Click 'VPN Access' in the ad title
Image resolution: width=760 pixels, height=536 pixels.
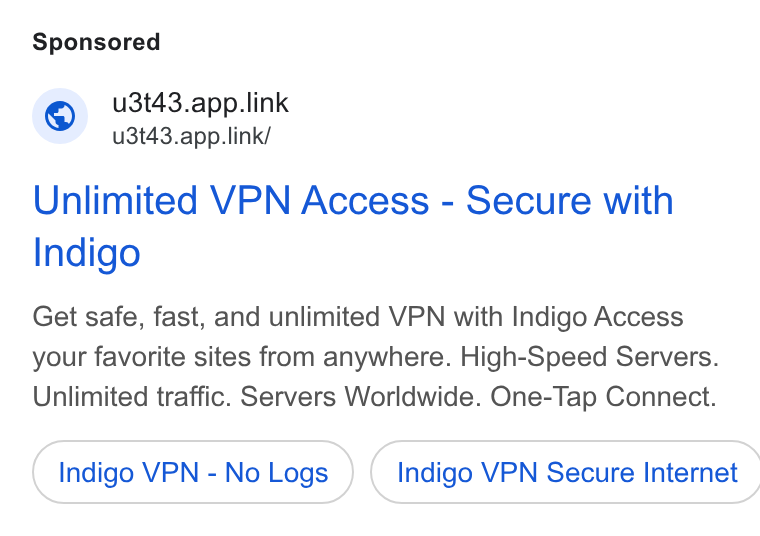319,200
